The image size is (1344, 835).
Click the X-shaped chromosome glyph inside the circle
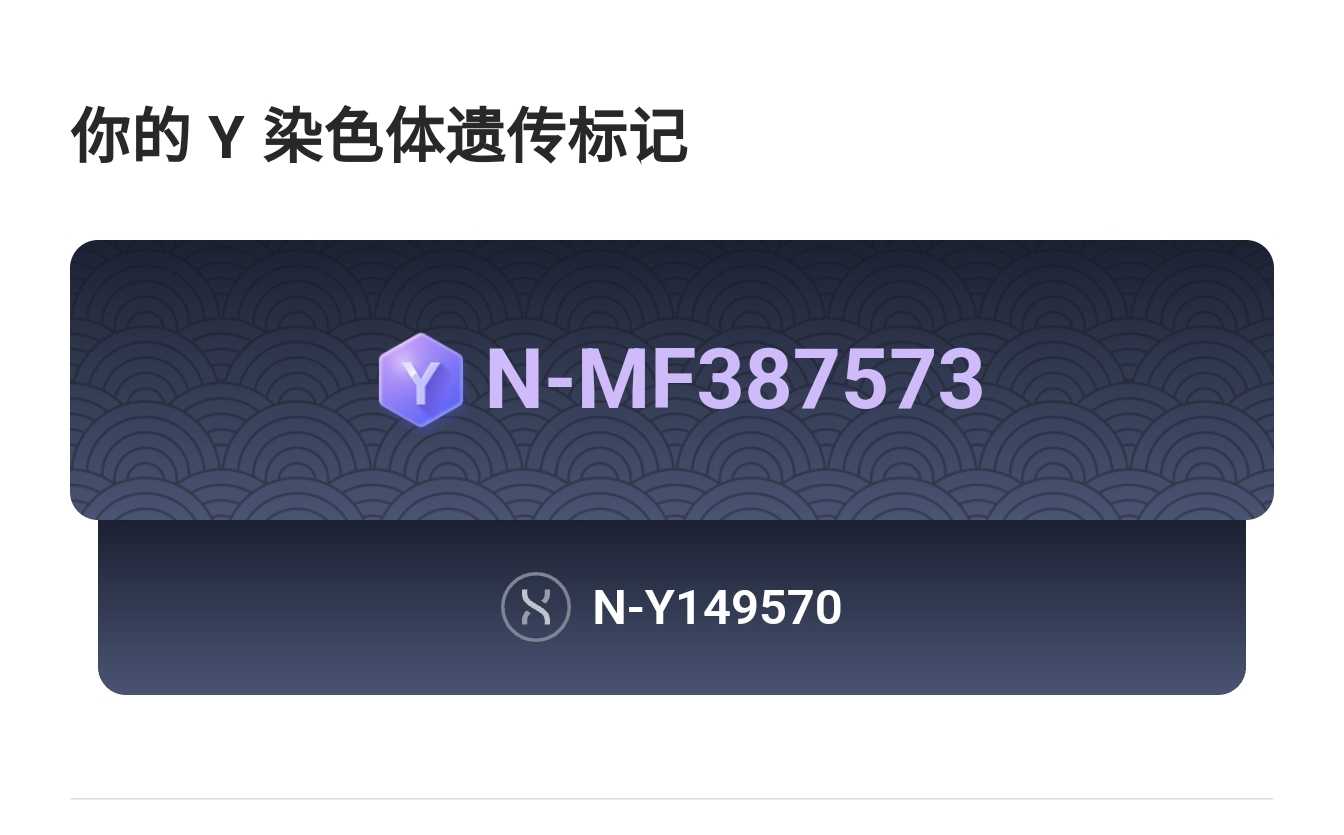click(536, 607)
